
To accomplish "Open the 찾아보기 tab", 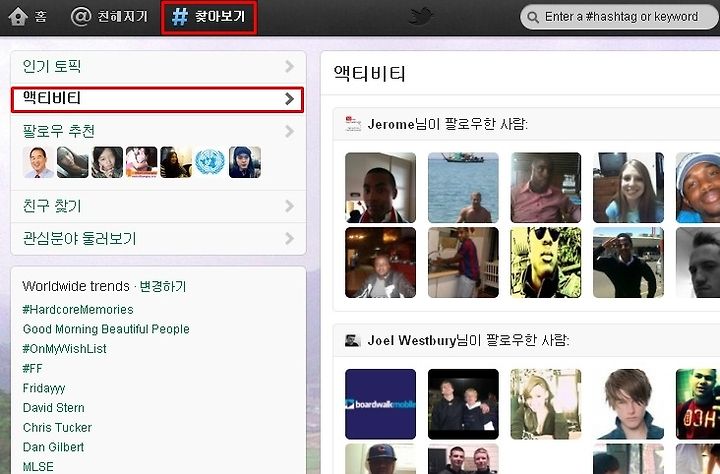I will coord(209,17).
